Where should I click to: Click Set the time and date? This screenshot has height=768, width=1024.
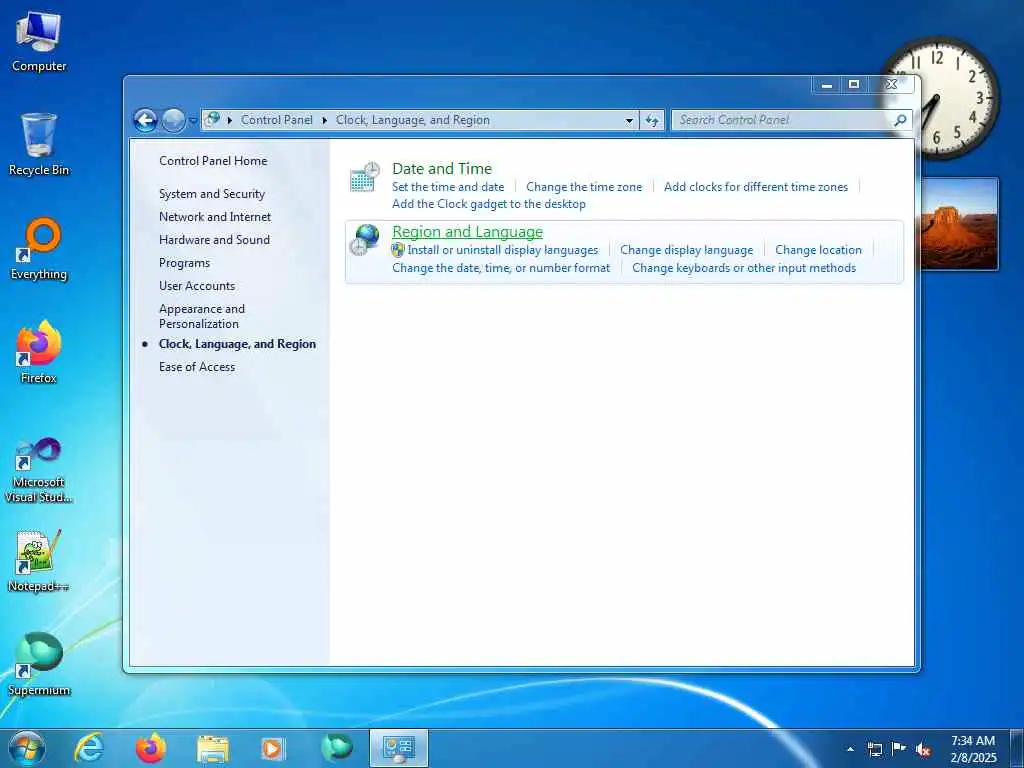[448, 187]
